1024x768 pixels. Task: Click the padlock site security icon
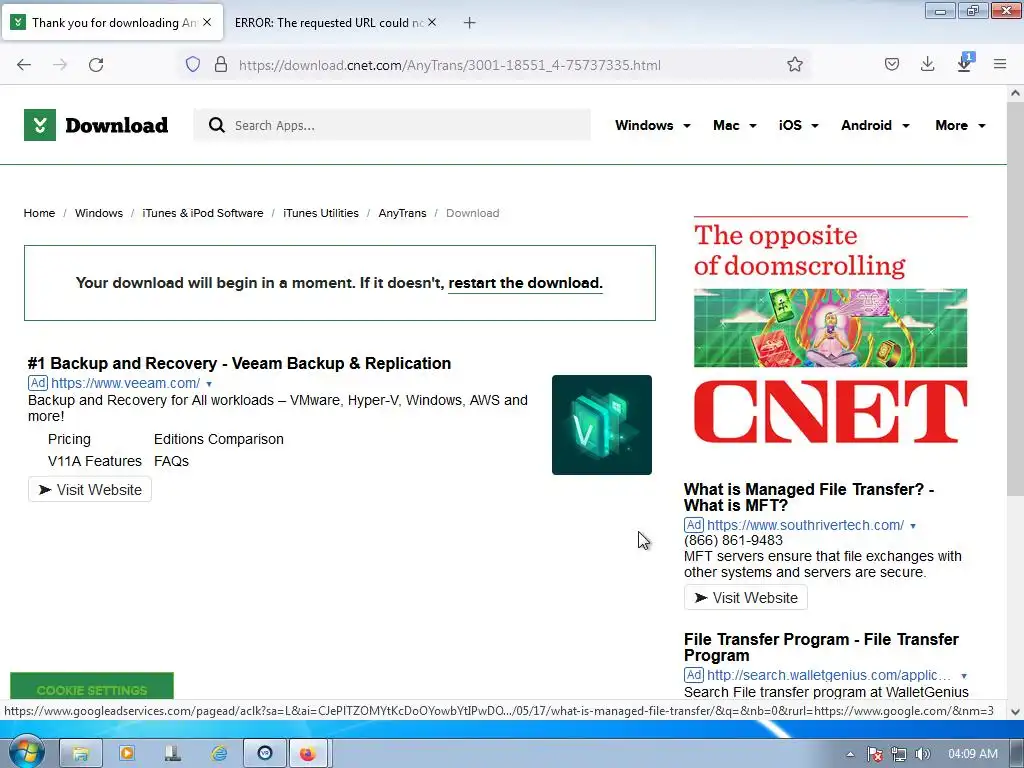point(221,65)
